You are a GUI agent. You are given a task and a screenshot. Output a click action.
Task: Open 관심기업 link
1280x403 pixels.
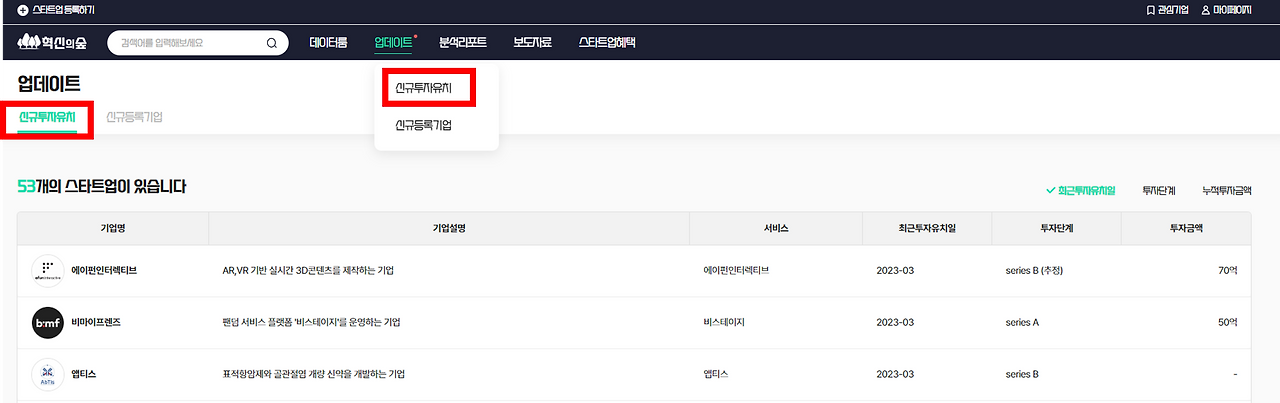(x=1175, y=10)
